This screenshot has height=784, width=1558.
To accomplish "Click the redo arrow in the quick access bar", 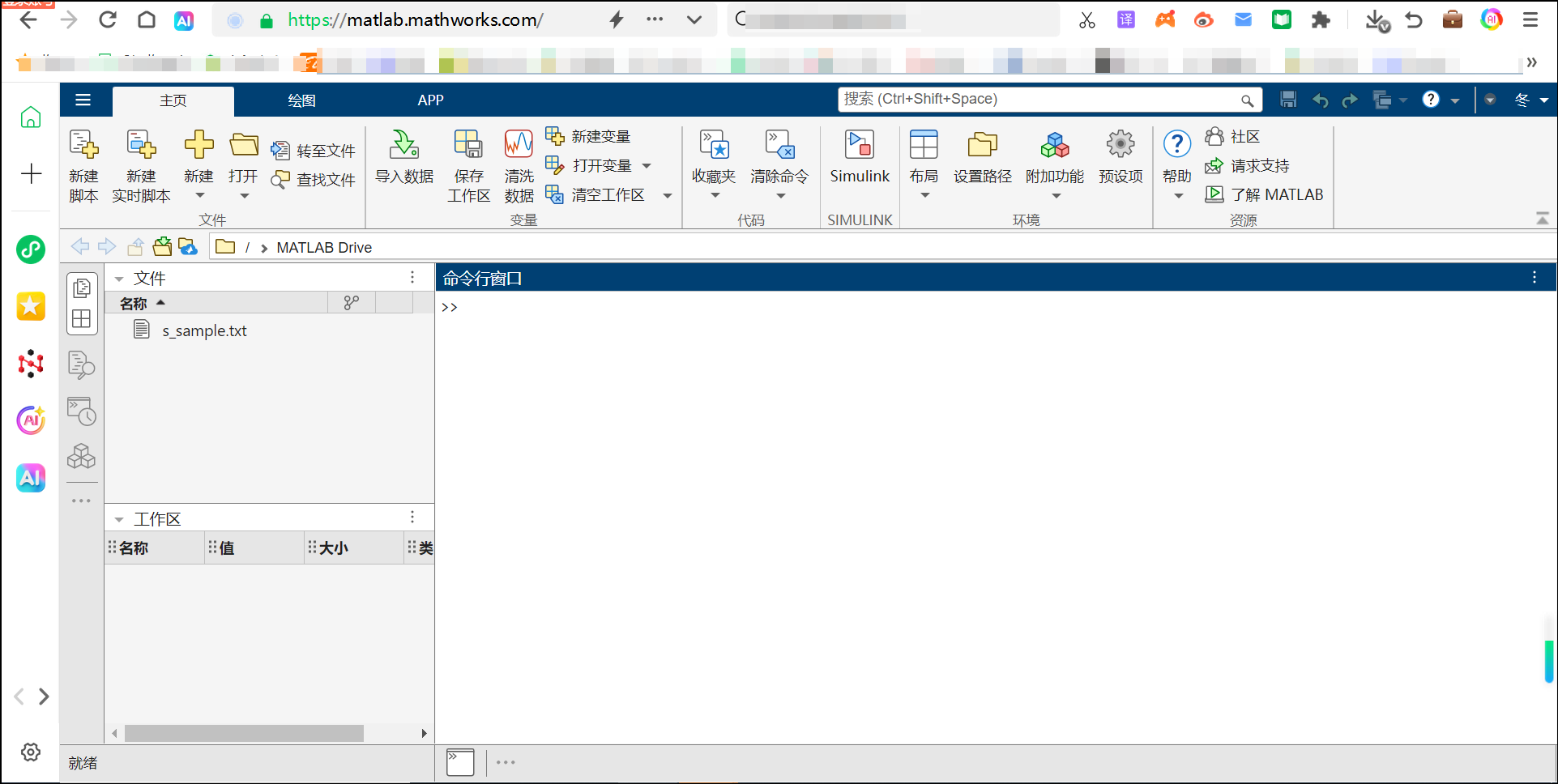I will [1350, 100].
